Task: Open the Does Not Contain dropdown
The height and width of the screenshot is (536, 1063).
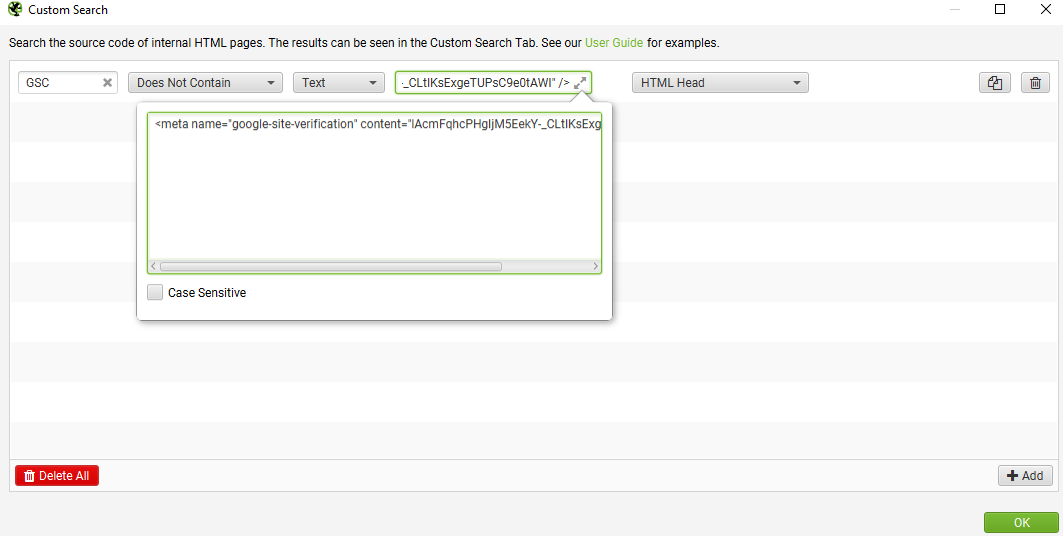Action: point(205,83)
